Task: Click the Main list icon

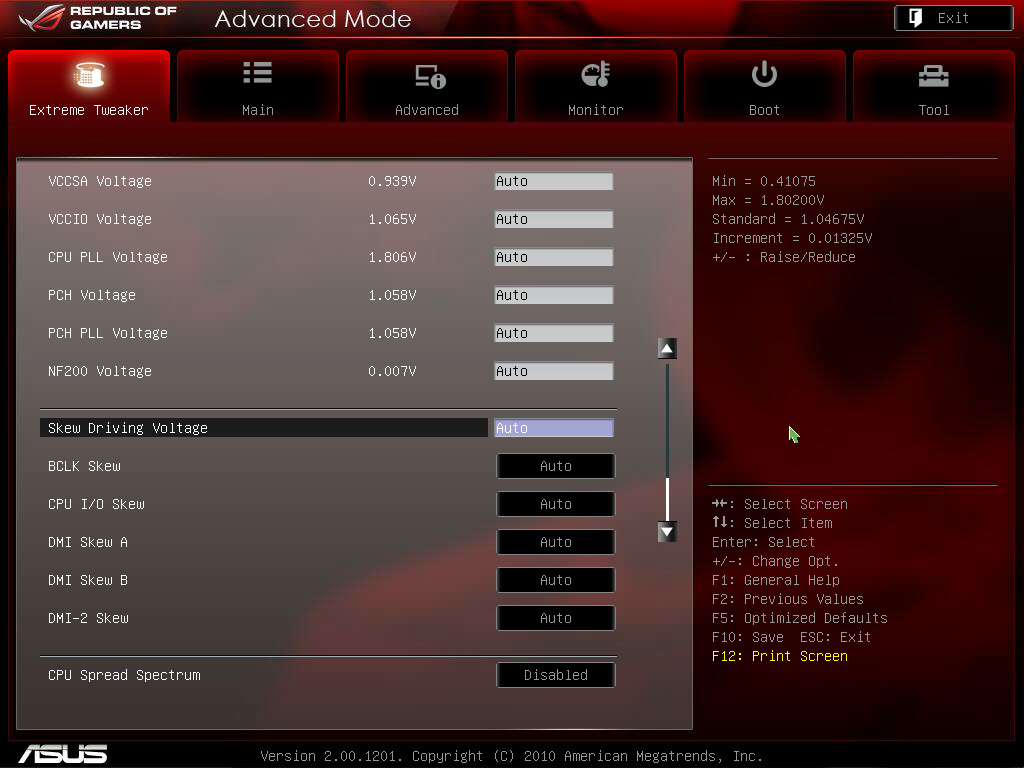Action: pyautogui.click(x=258, y=73)
